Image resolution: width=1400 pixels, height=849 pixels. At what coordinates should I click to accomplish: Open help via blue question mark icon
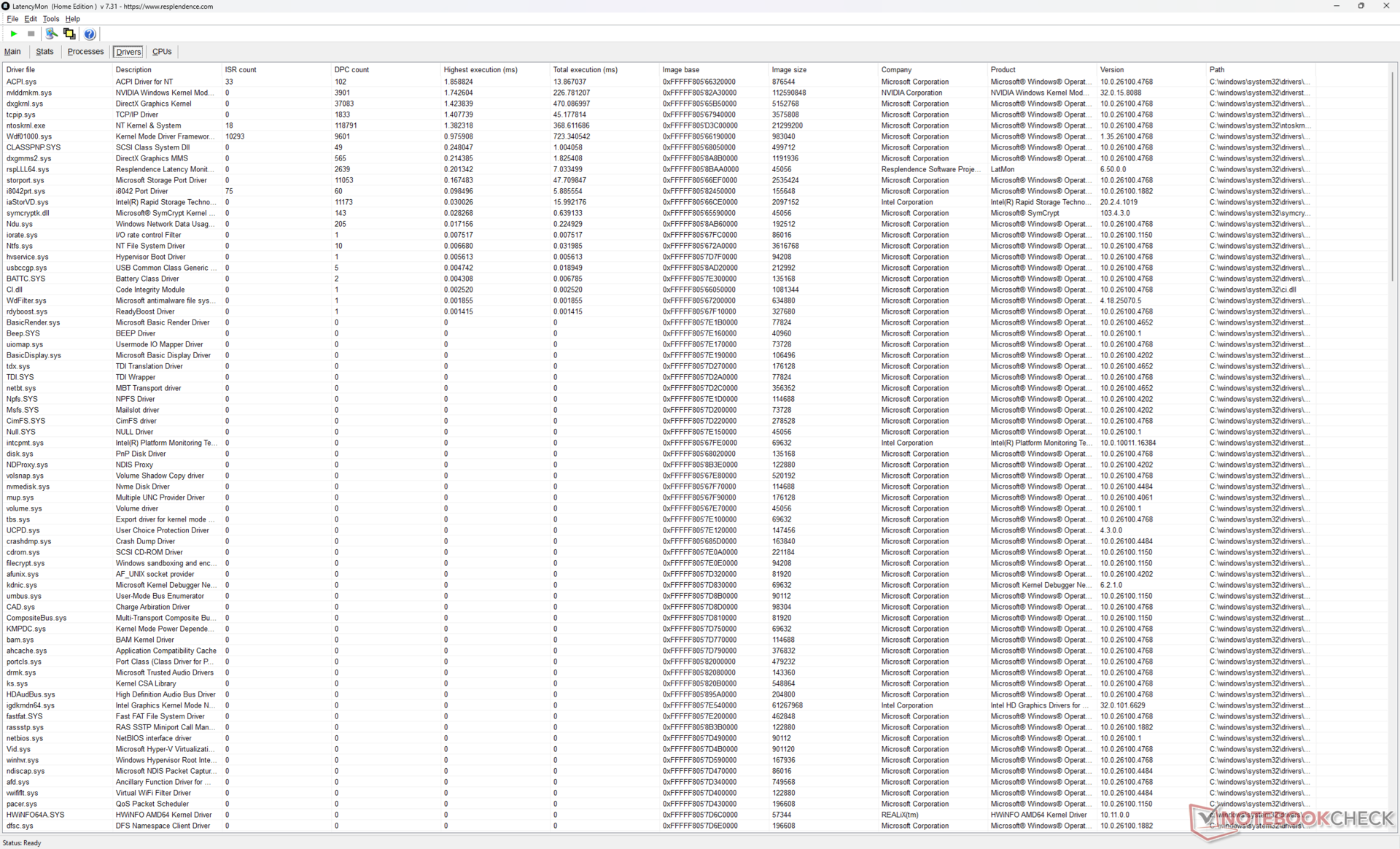90,34
